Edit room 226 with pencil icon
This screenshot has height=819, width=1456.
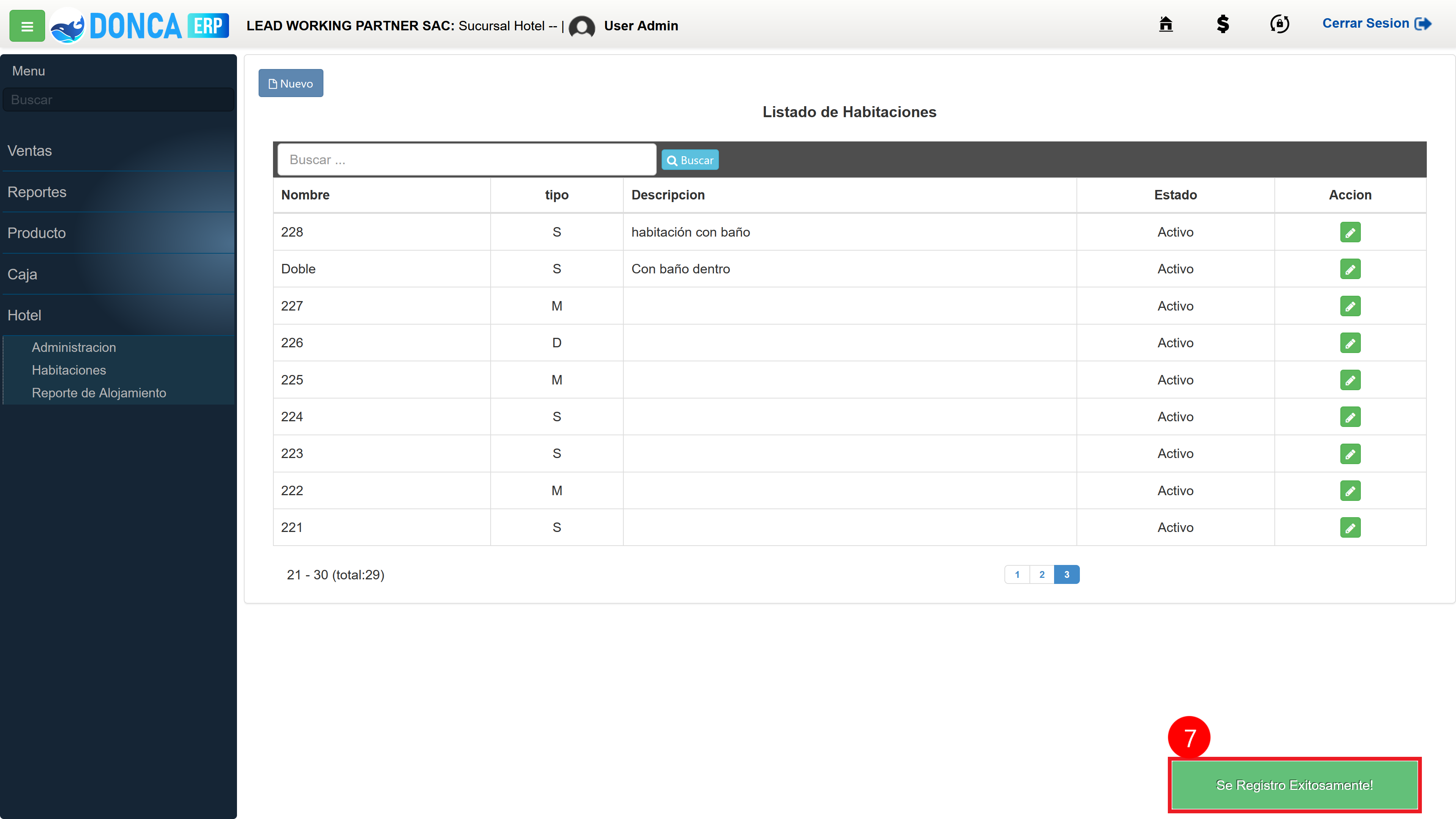1350,343
